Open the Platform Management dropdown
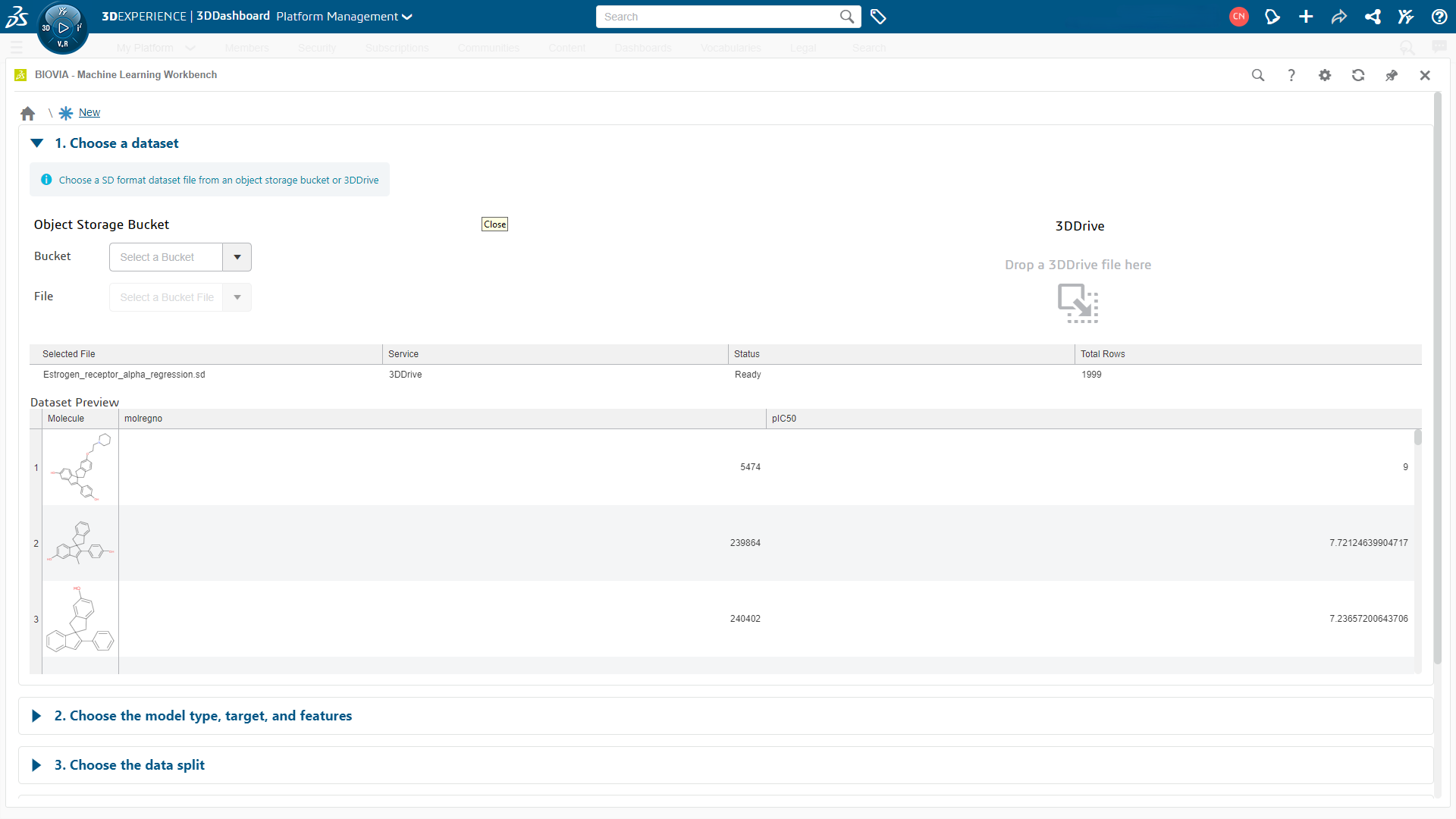1456x819 pixels. click(408, 16)
